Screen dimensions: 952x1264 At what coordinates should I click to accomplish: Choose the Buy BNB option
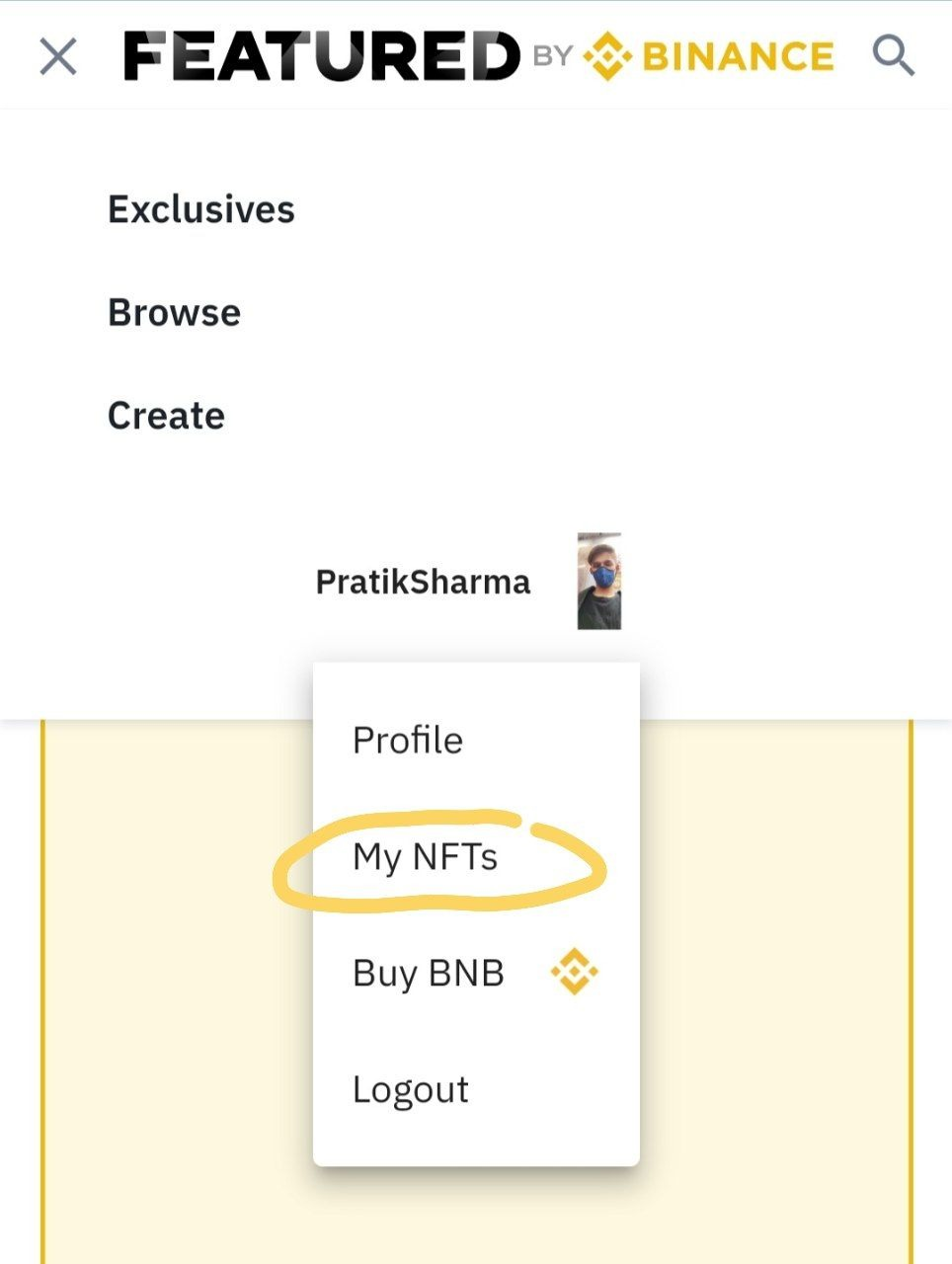coord(429,974)
